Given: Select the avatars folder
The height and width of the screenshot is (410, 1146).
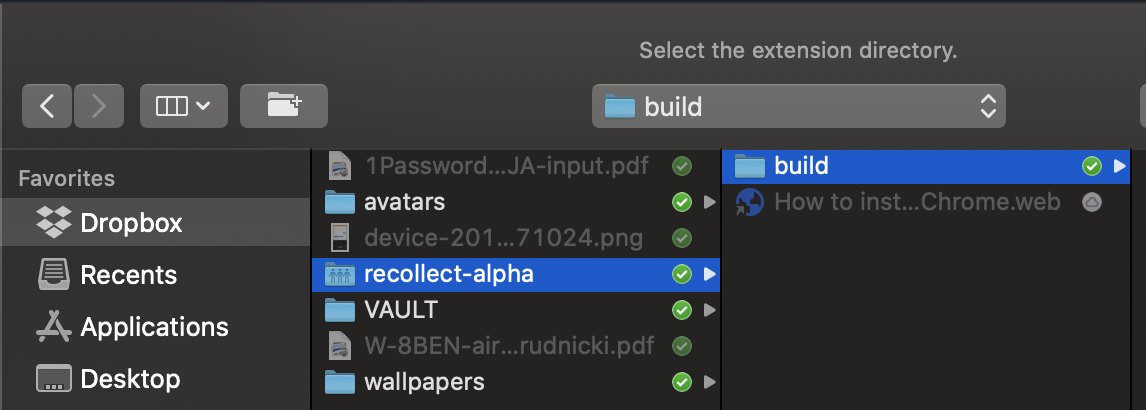Looking at the screenshot, I should (x=404, y=202).
